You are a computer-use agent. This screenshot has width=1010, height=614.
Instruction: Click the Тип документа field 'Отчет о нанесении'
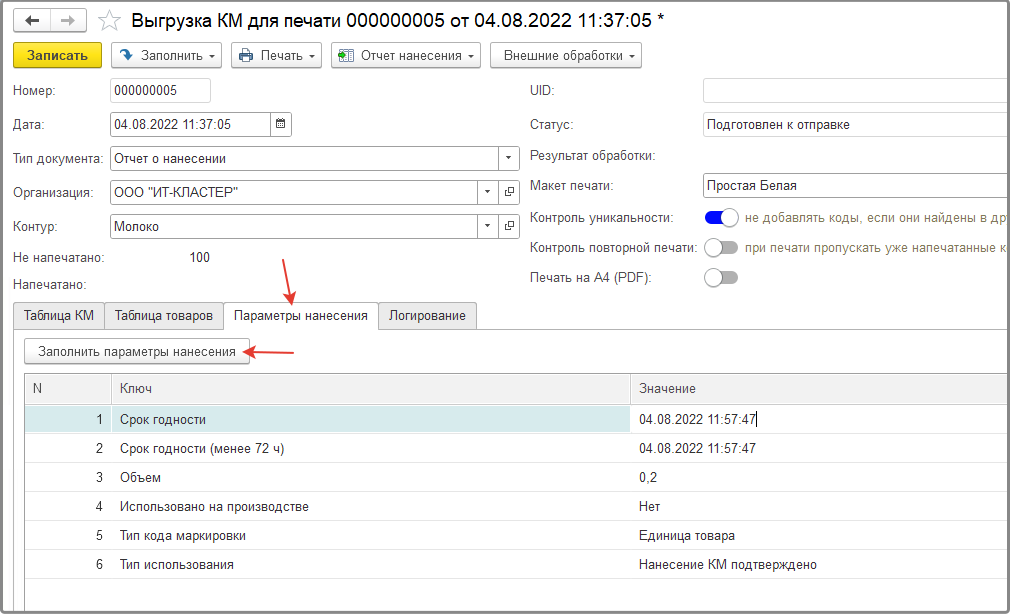point(305,158)
